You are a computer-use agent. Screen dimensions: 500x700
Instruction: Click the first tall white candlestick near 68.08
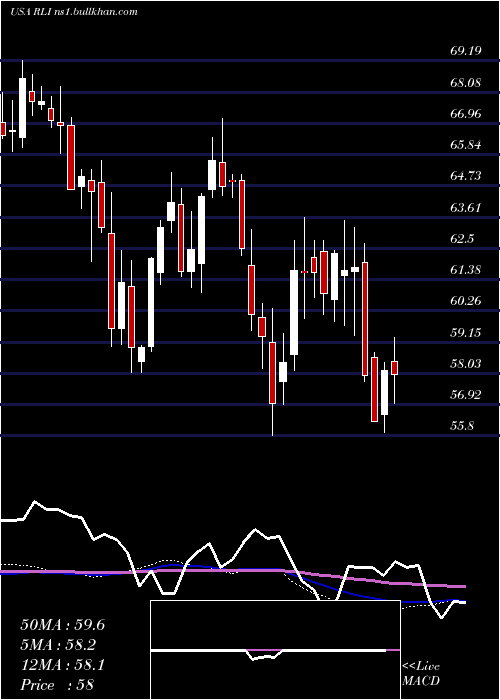coord(22,108)
